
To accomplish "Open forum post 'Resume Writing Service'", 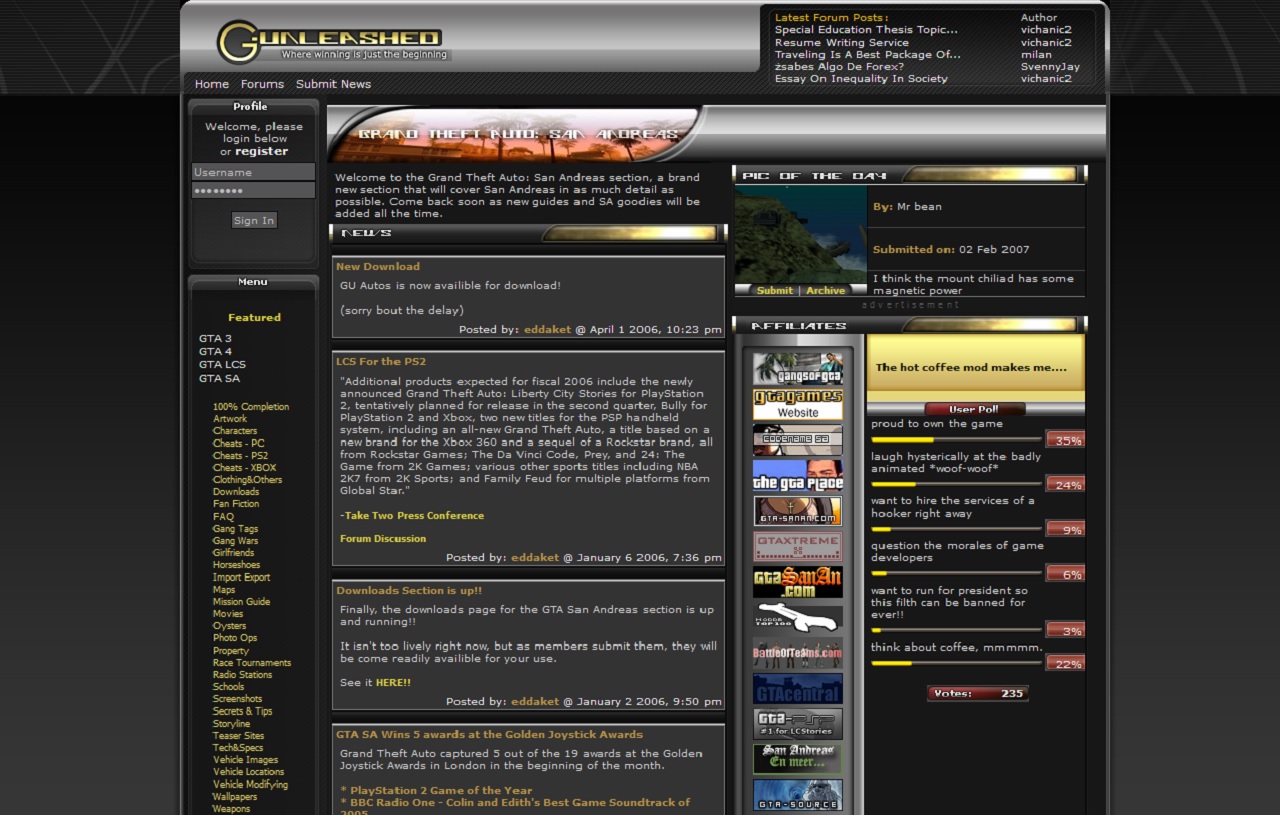I will point(842,43).
